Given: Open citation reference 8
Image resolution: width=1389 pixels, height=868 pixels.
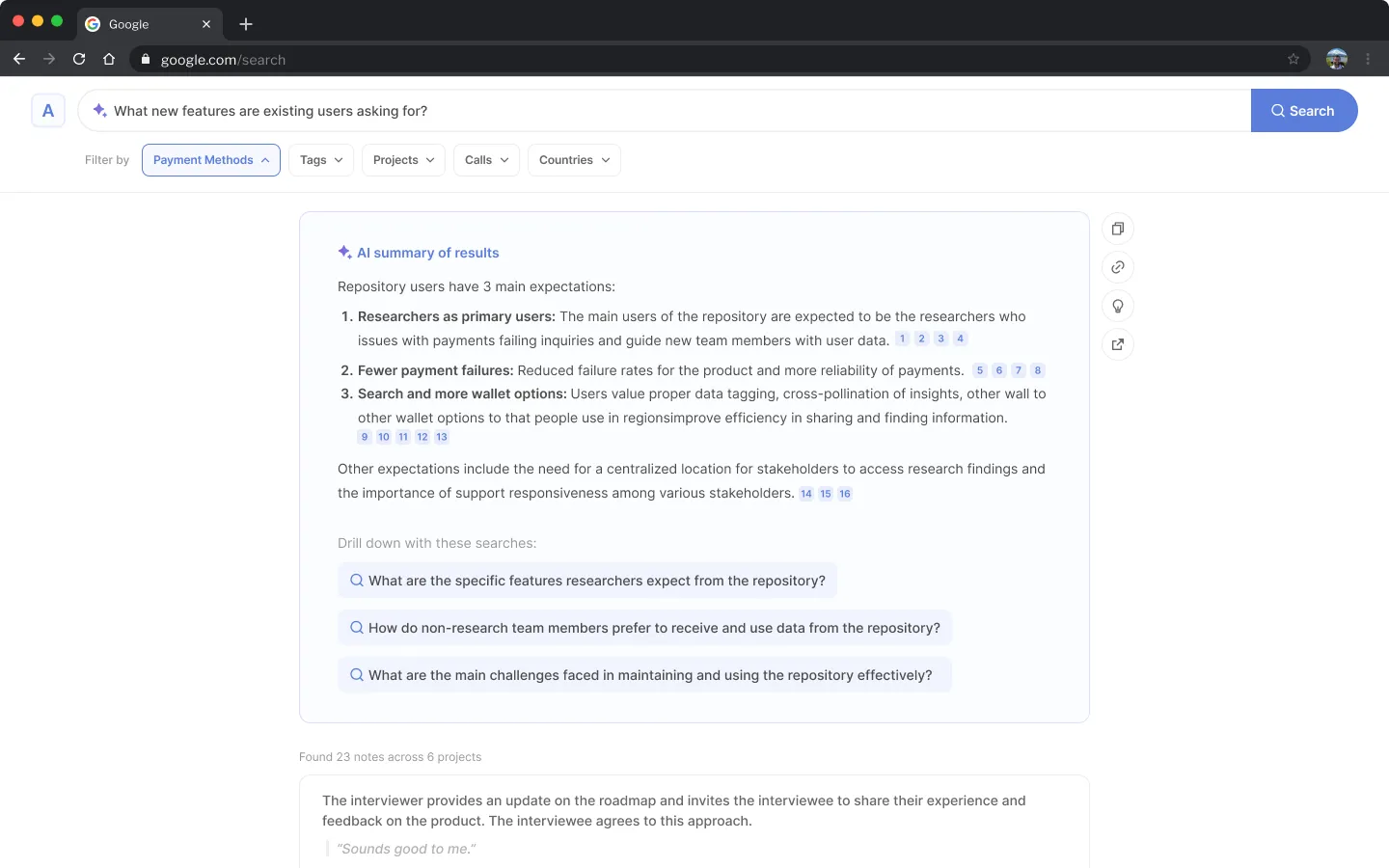Looking at the screenshot, I should click(1038, 370).
